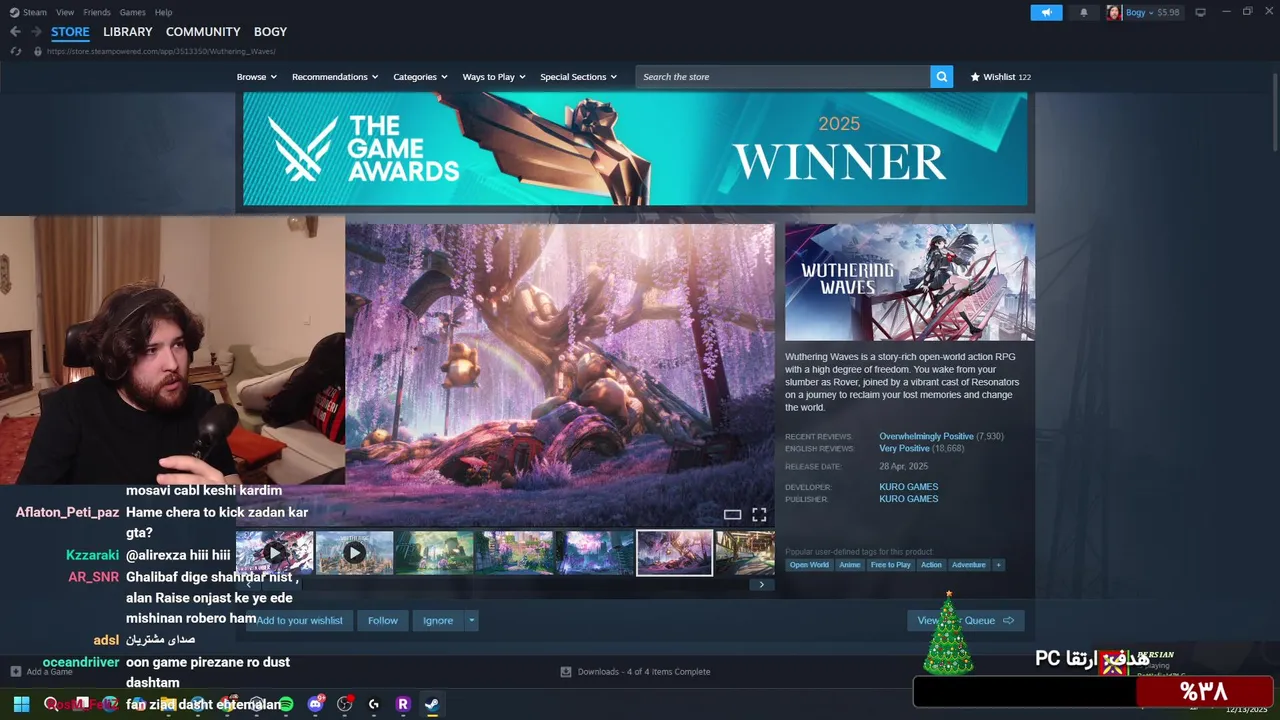Expand the Recommendations dropdown
Image resolution: width=1280 pixels, height=720 pixels.
pos(335,77)
